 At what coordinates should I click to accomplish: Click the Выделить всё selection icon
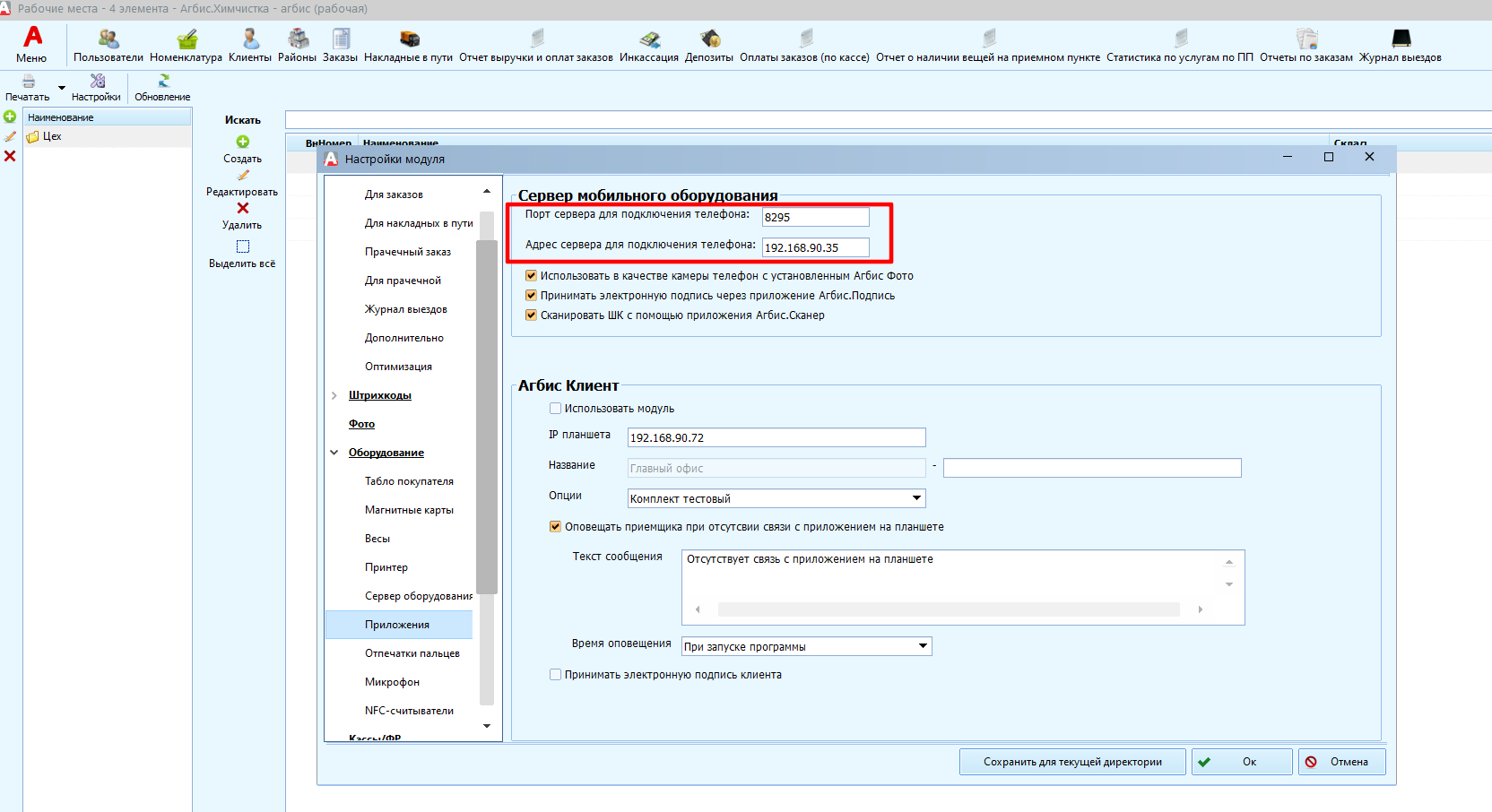pyautogui.click(x=243, y=246)
